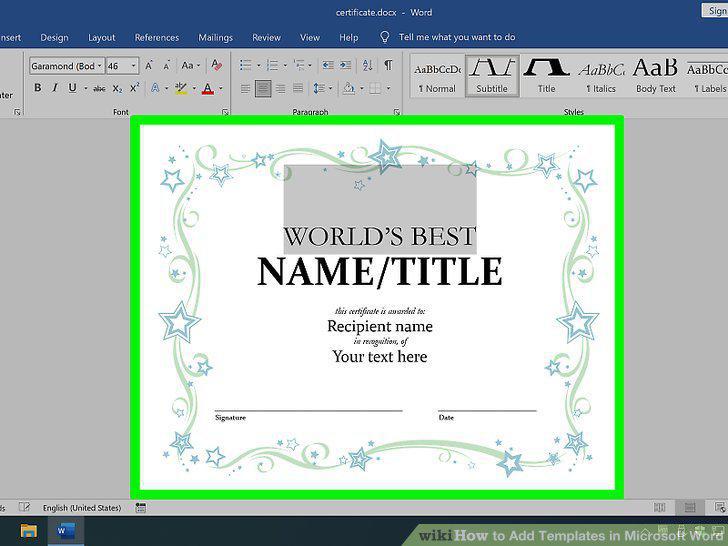Image resolution: width=728 pixels, height=546 pixels.
Task: Open Font dialog launcher
Action: click(225, 112)
